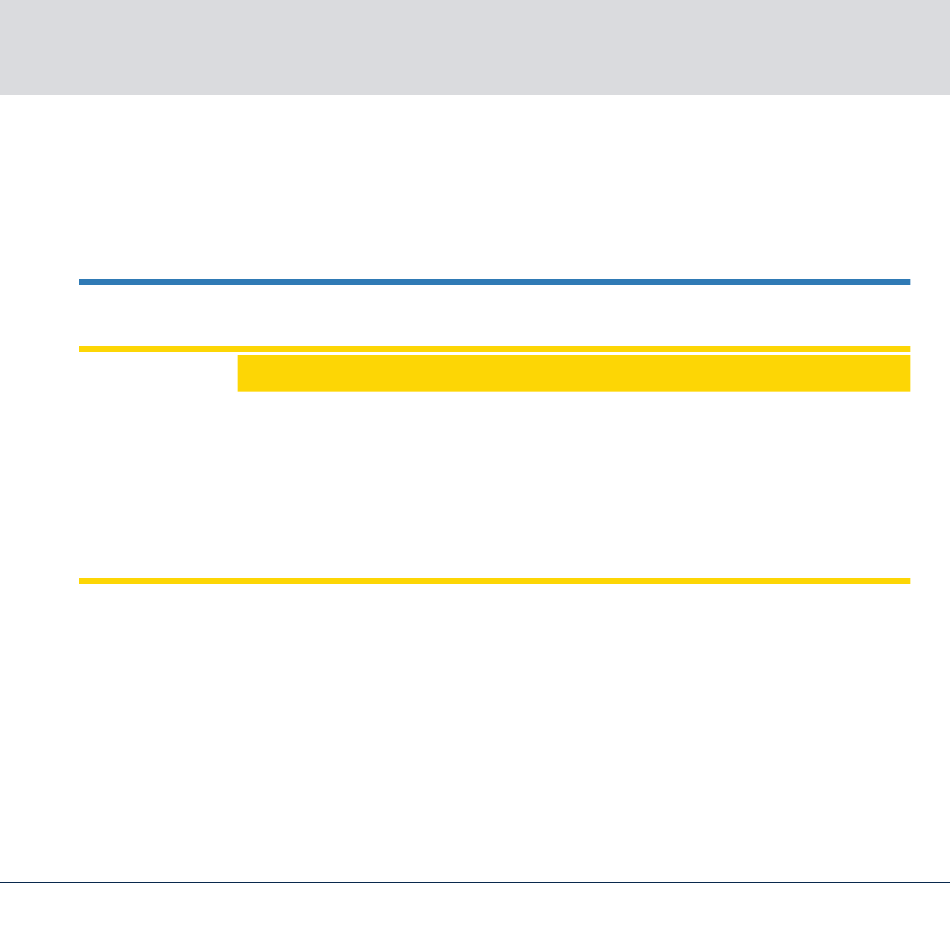Click the right end of the yellow rectangle

coord(905,373)
